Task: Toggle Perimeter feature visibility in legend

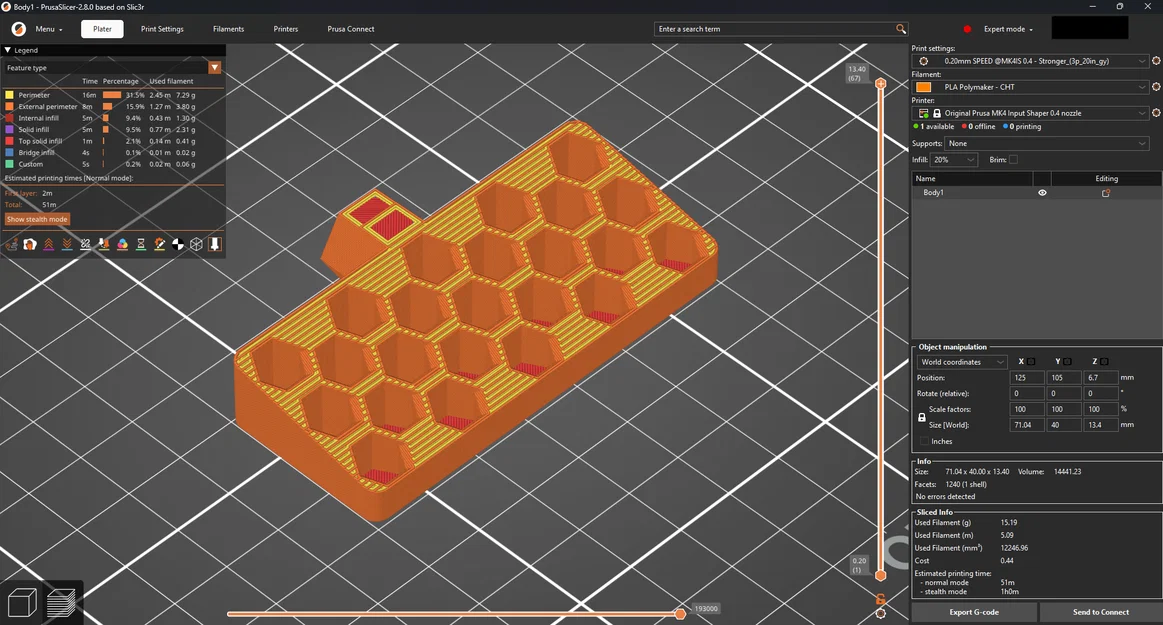Action: click(x=100, y=95)
